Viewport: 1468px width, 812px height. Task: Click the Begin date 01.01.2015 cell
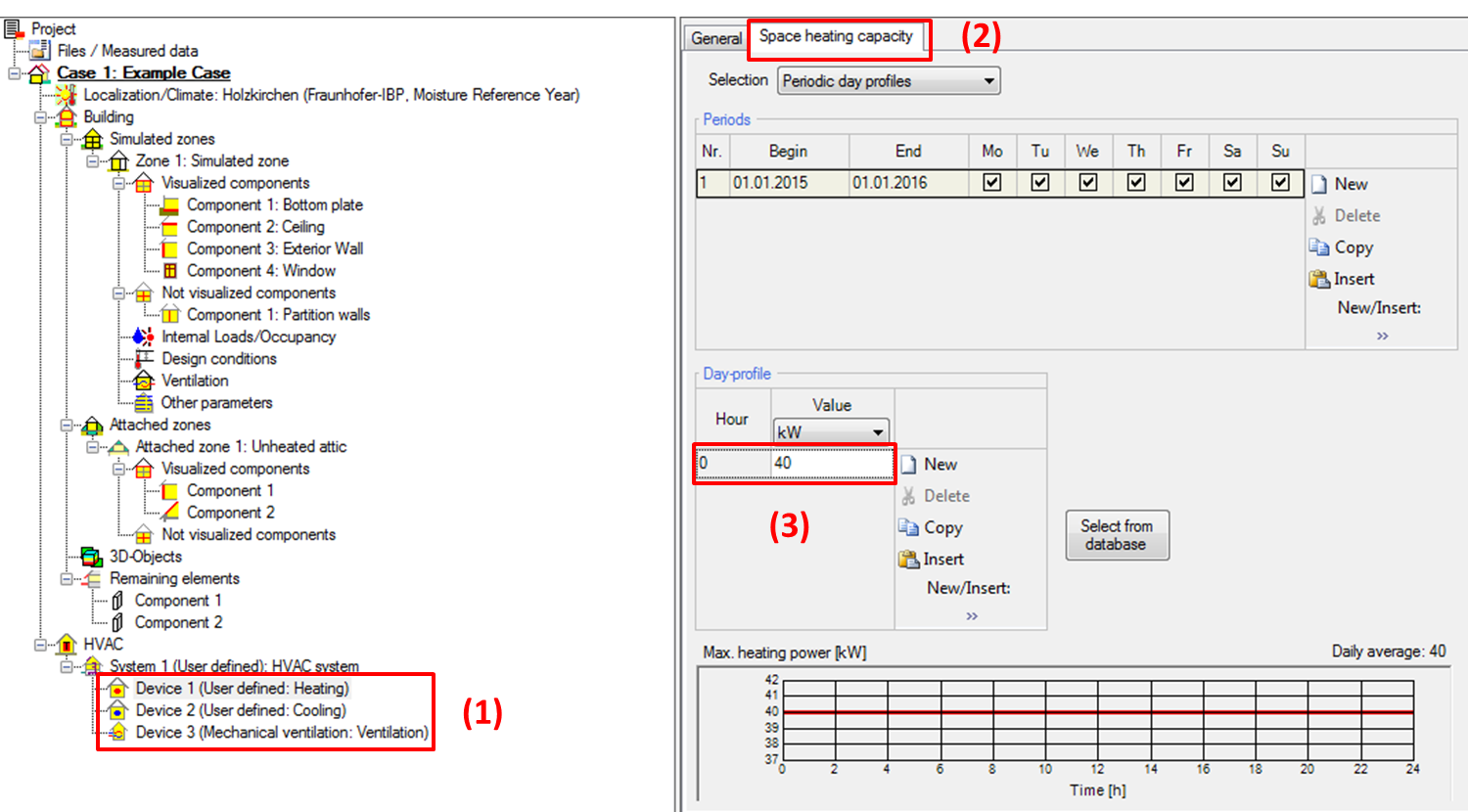click(790, 183)
